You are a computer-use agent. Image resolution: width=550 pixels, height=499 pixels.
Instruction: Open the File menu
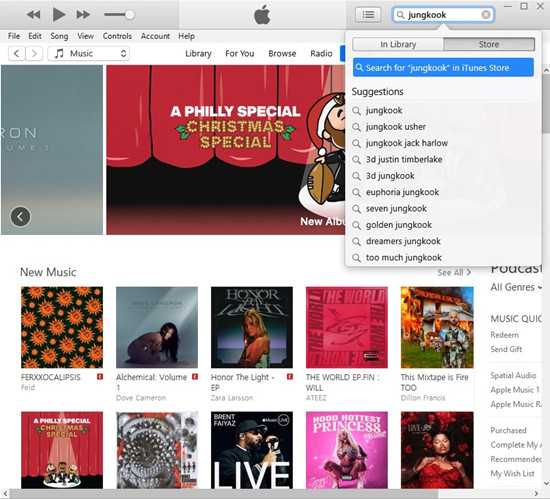[x=14, y=36]
